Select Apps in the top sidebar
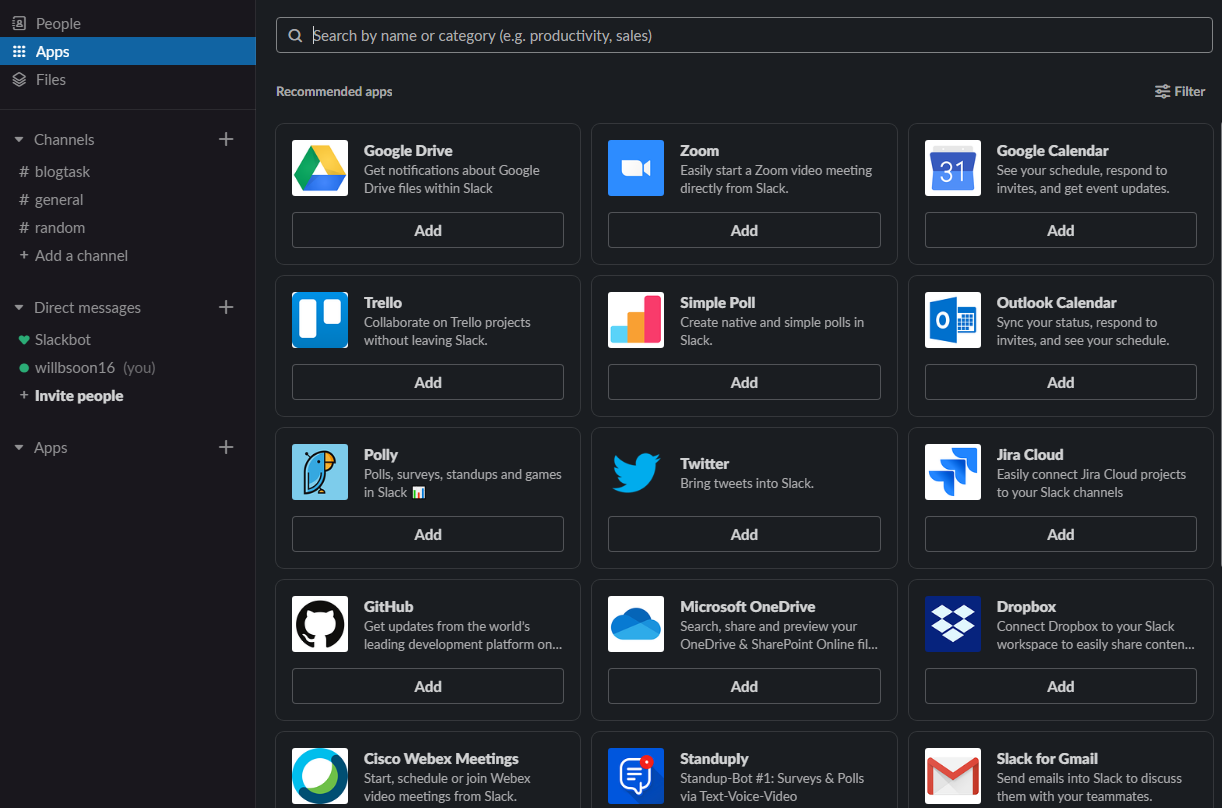Viewport: 1222px width, 808px height. (128, 51)
